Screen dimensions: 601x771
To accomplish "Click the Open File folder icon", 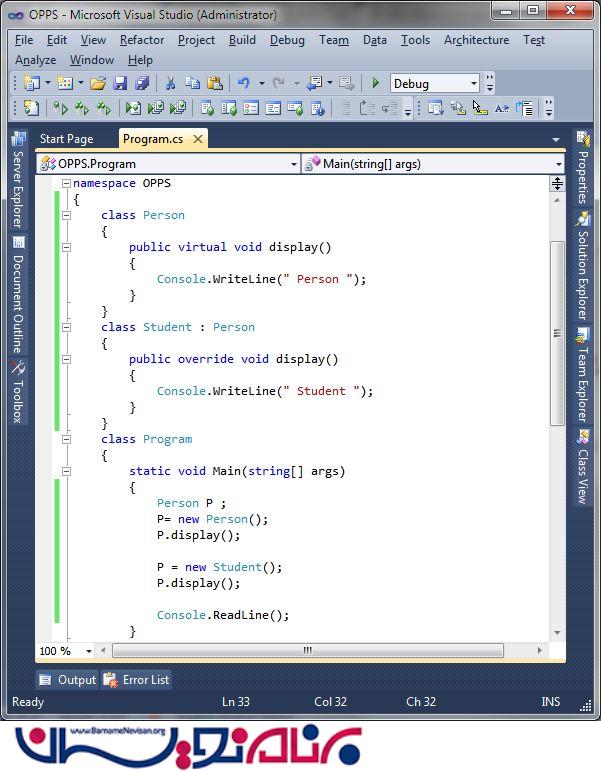I will [x=98, y=84].
